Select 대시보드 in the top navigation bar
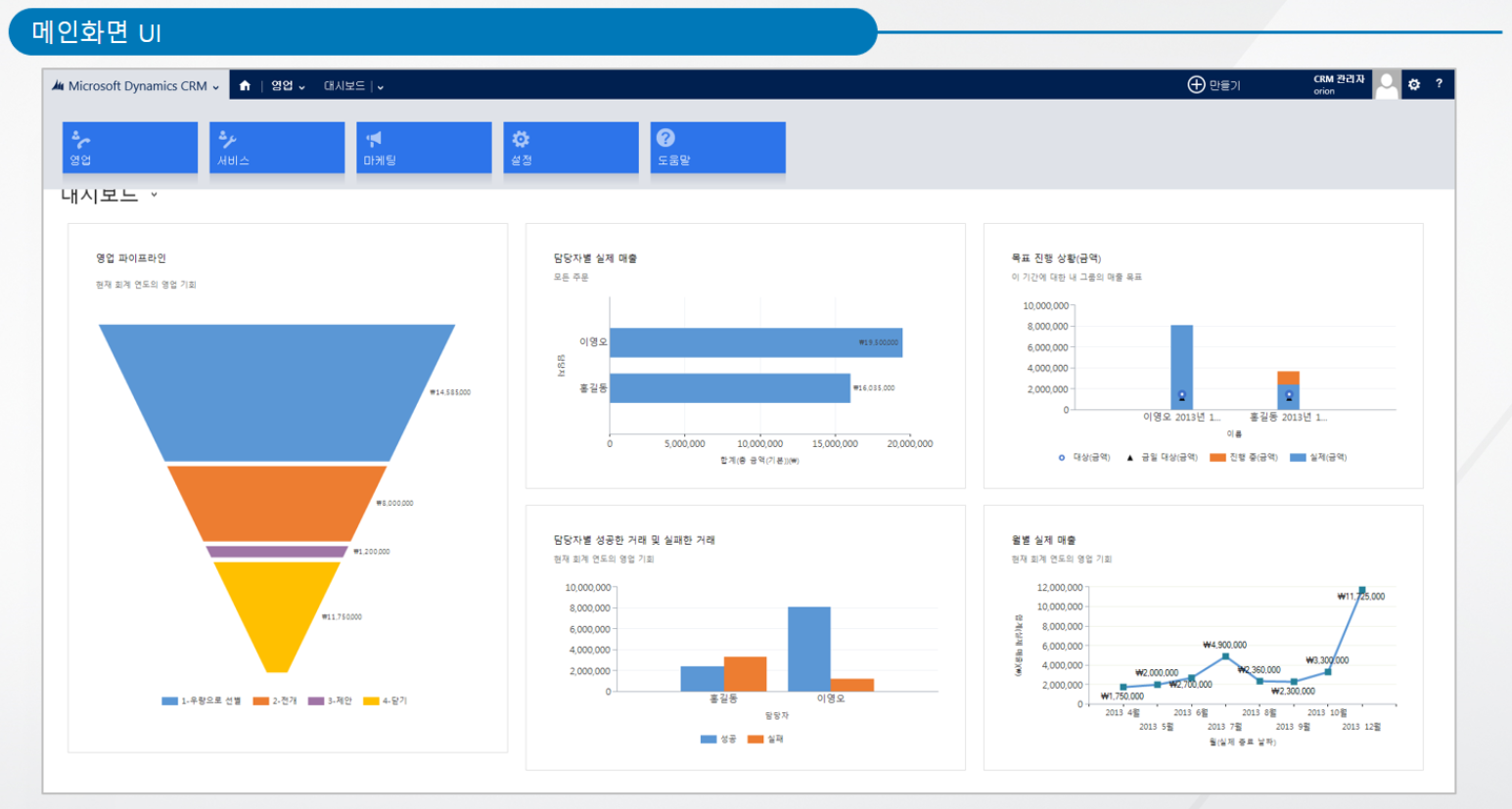The image size is (1512, 809). [344, 86]
